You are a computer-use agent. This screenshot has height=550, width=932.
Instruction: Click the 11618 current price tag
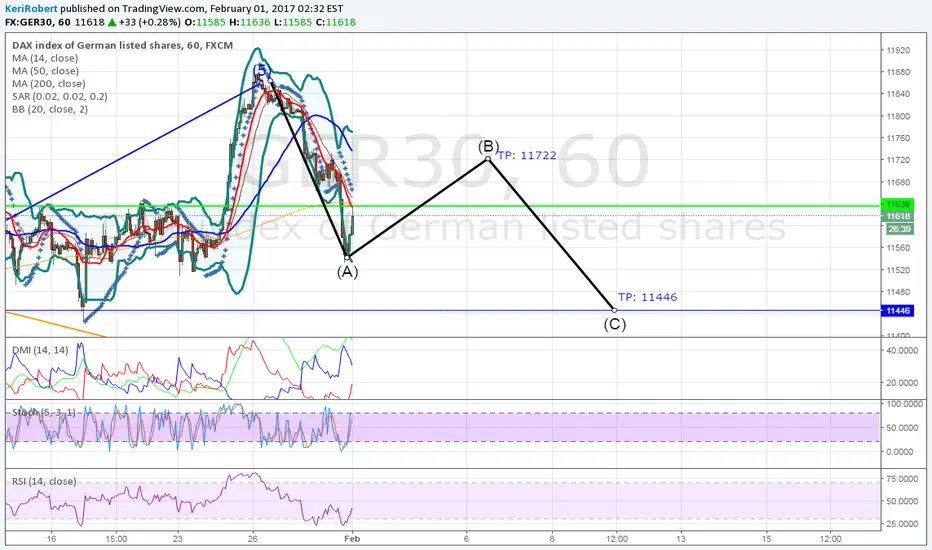click(x=898, y=216)
